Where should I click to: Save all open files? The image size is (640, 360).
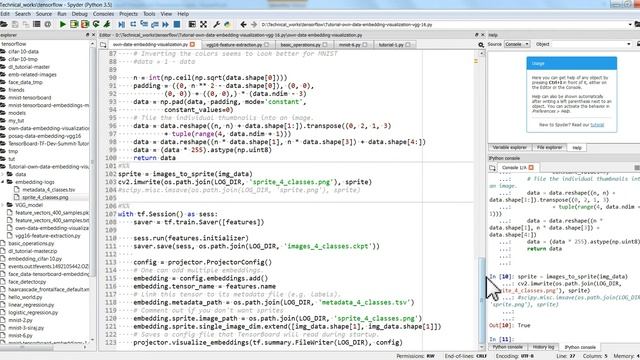coord(26,24)
